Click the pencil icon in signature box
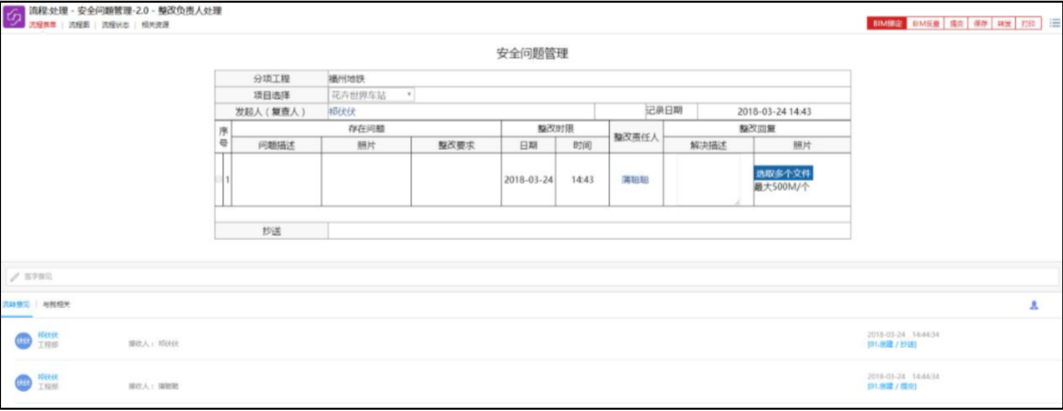1063x411 pixels. 15,277
